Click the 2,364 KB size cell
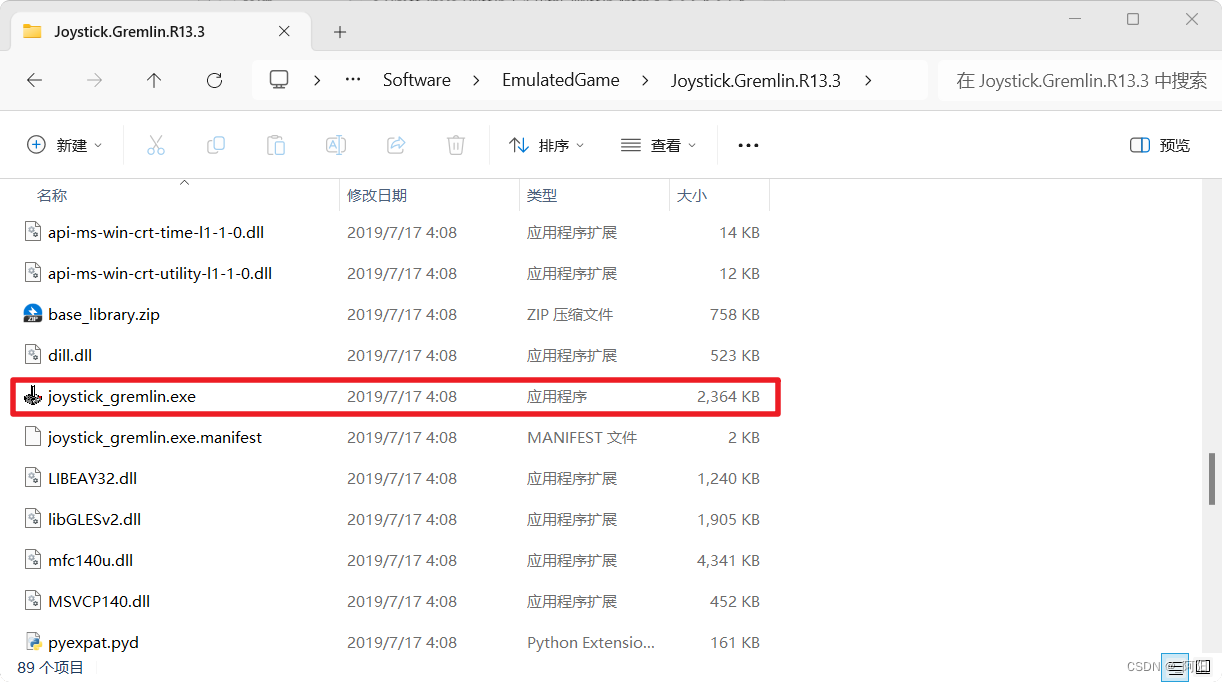Screen dimensions: 1222x682 point(729,396)
